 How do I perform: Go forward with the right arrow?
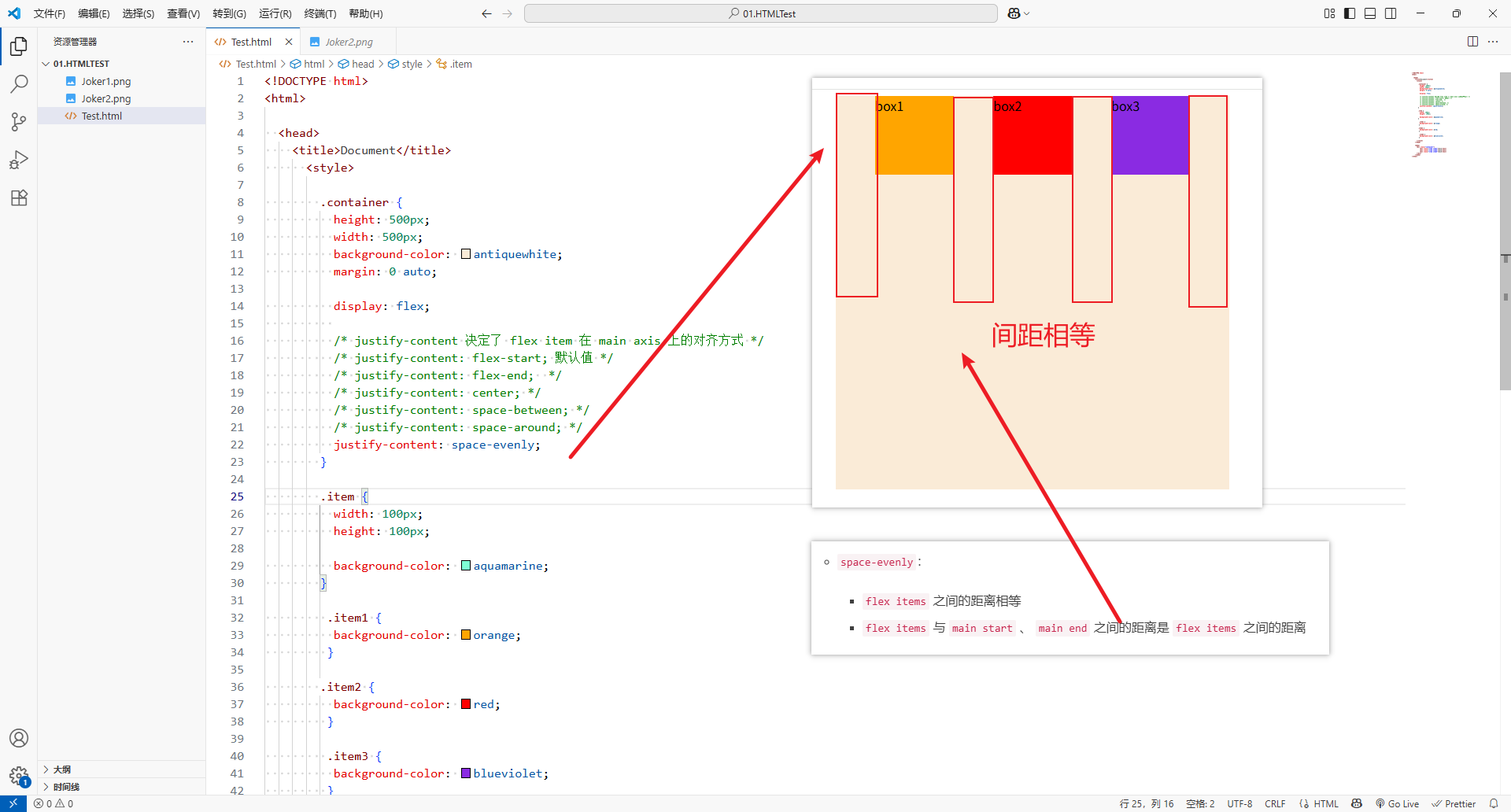point(508,13)
